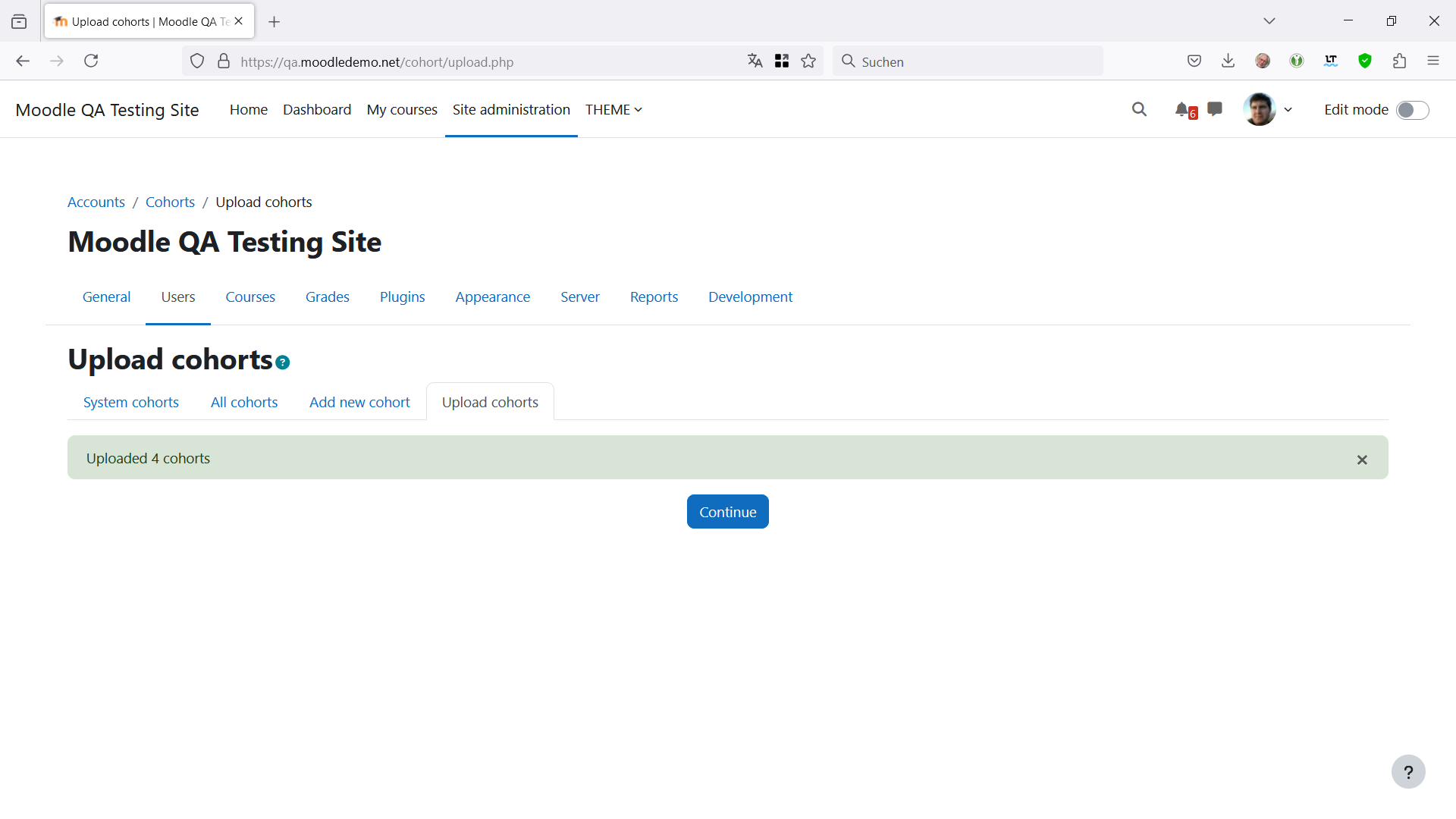Click the 'Uploaded 4 cohorts' message text

(148, 459)
